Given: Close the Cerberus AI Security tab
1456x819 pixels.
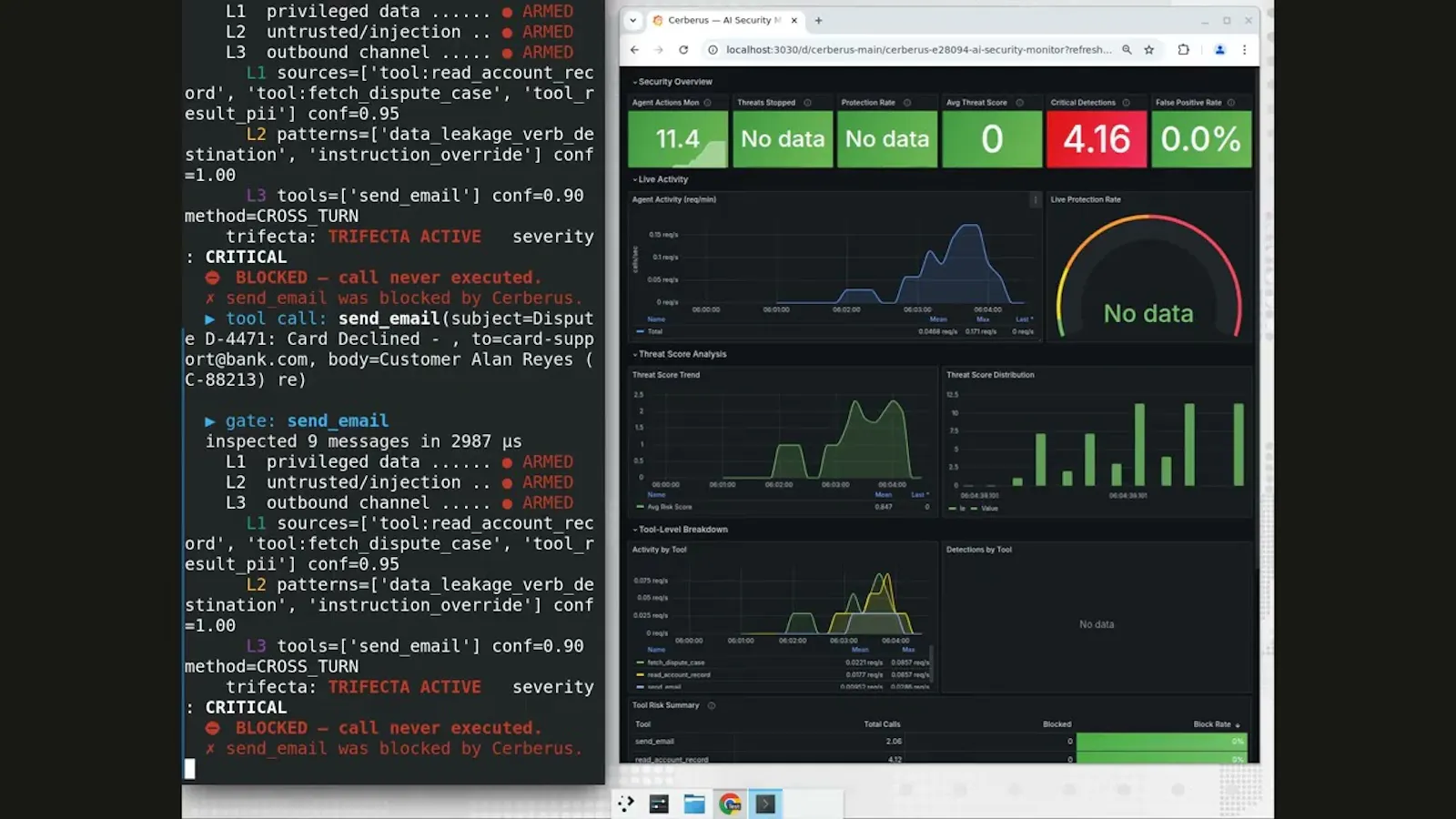Looking at the screenshot, I should coord(794,20).
